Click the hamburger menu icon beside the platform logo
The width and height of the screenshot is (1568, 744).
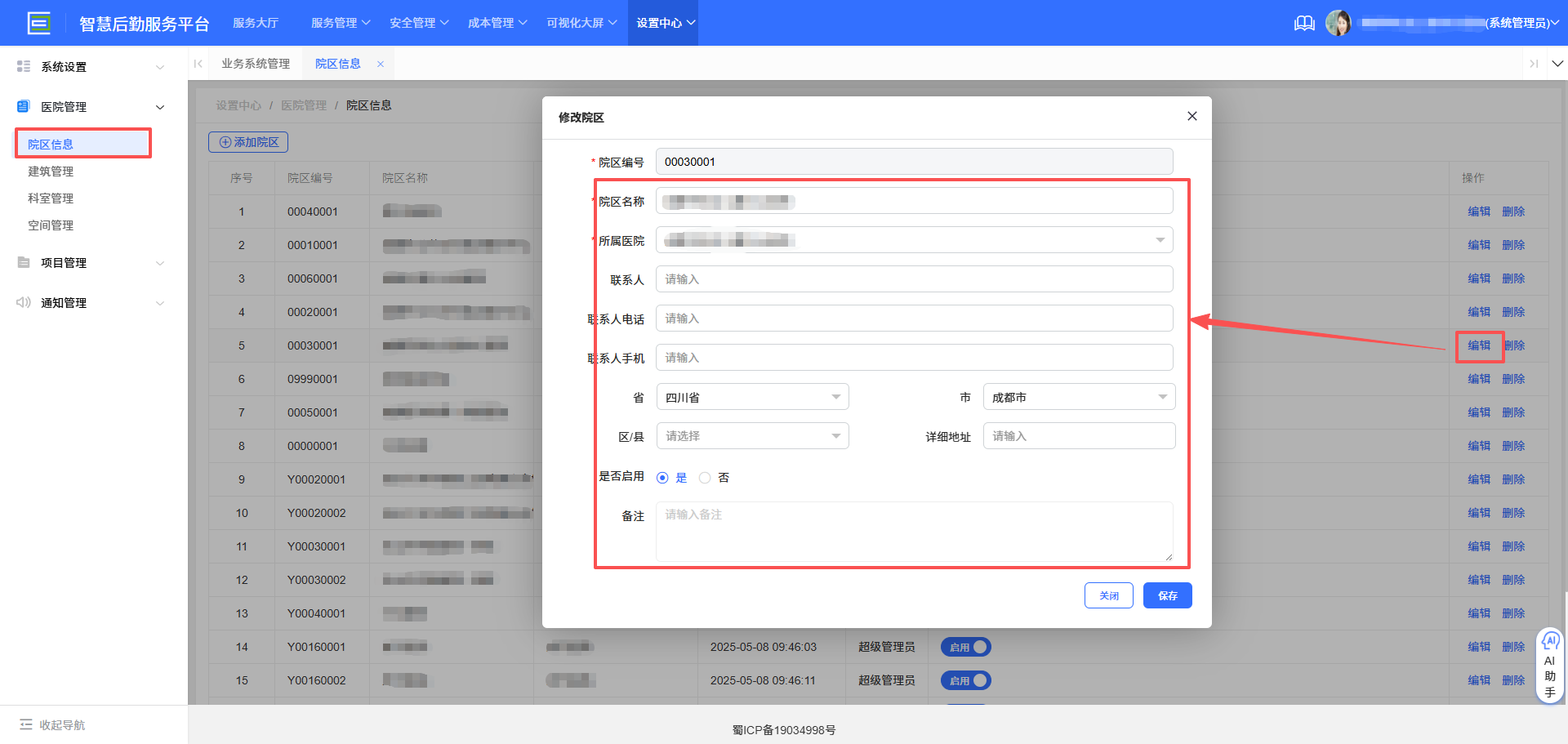(39, 23)
